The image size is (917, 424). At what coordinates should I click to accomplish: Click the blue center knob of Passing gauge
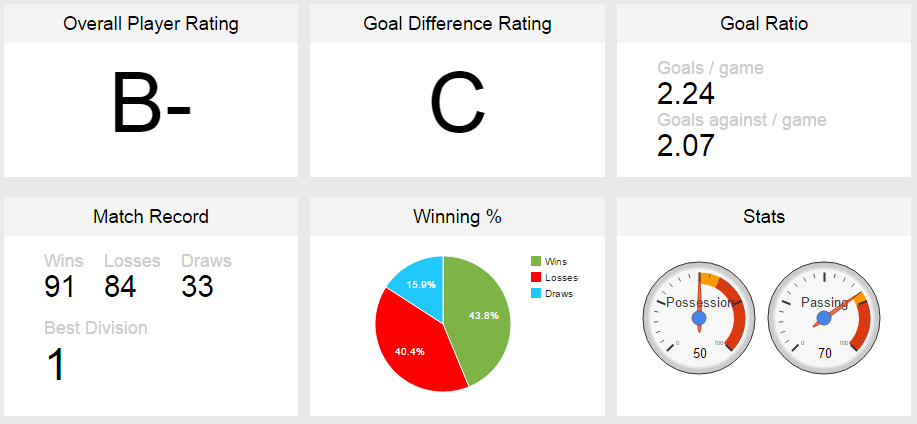point(824,318)
